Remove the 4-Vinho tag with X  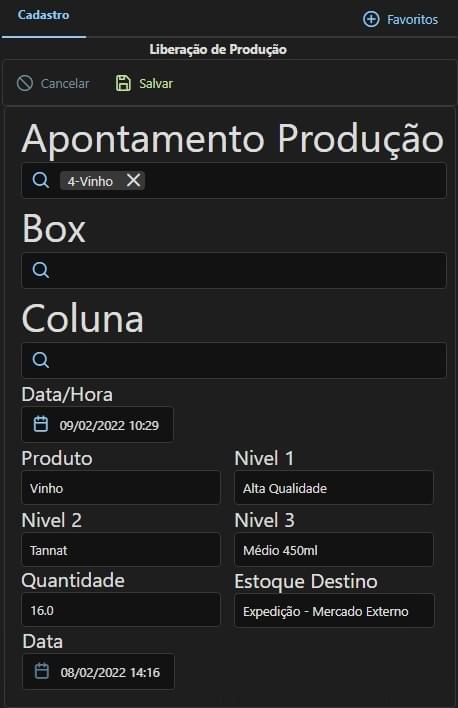point(133,180)
